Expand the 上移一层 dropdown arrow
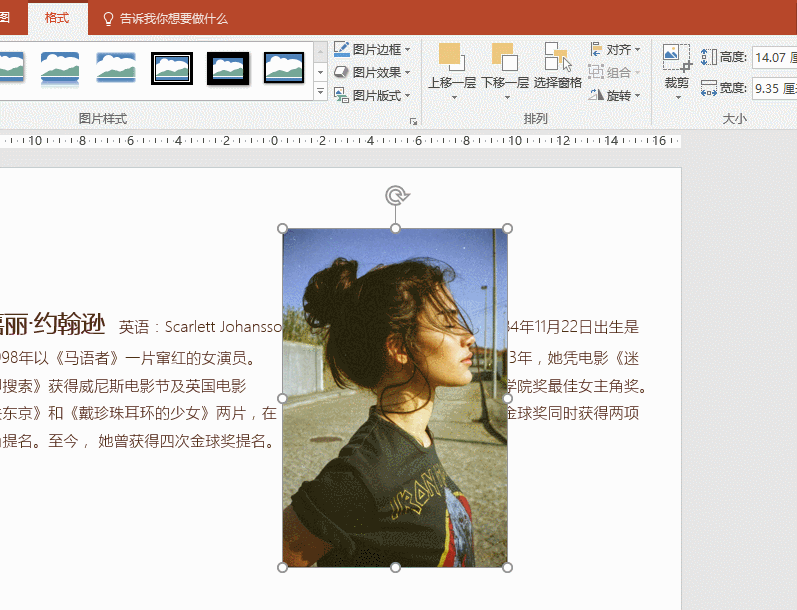The height and width of the screenshot is (610, 797). [454, 97]
